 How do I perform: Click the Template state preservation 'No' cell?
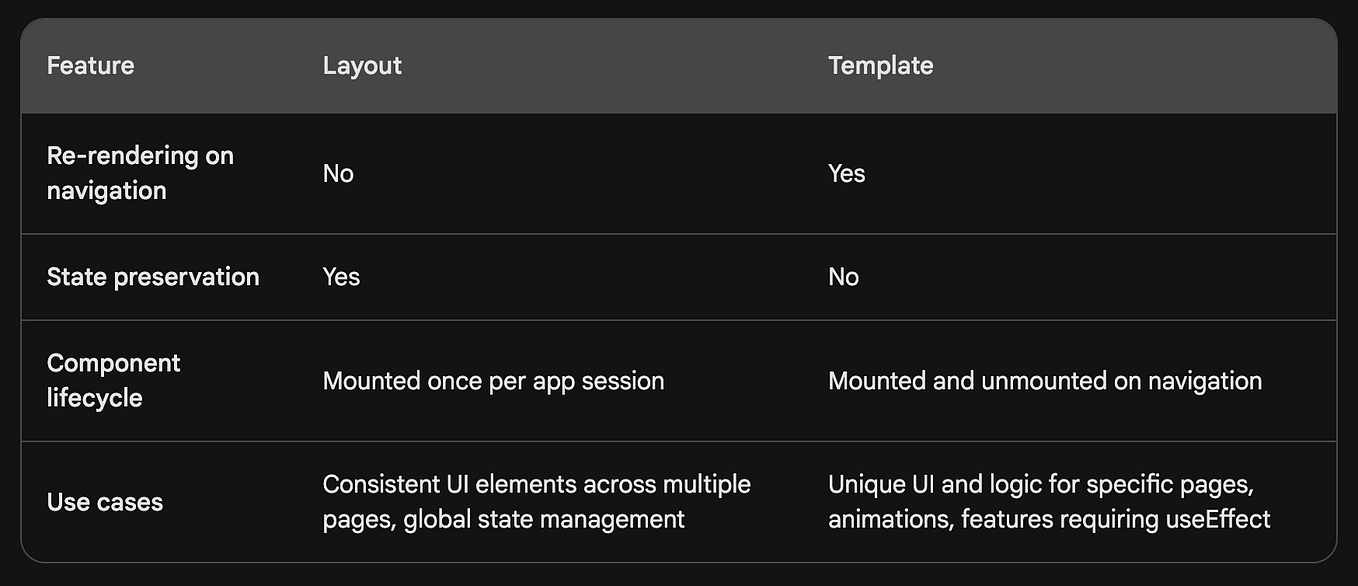point(843,277)
